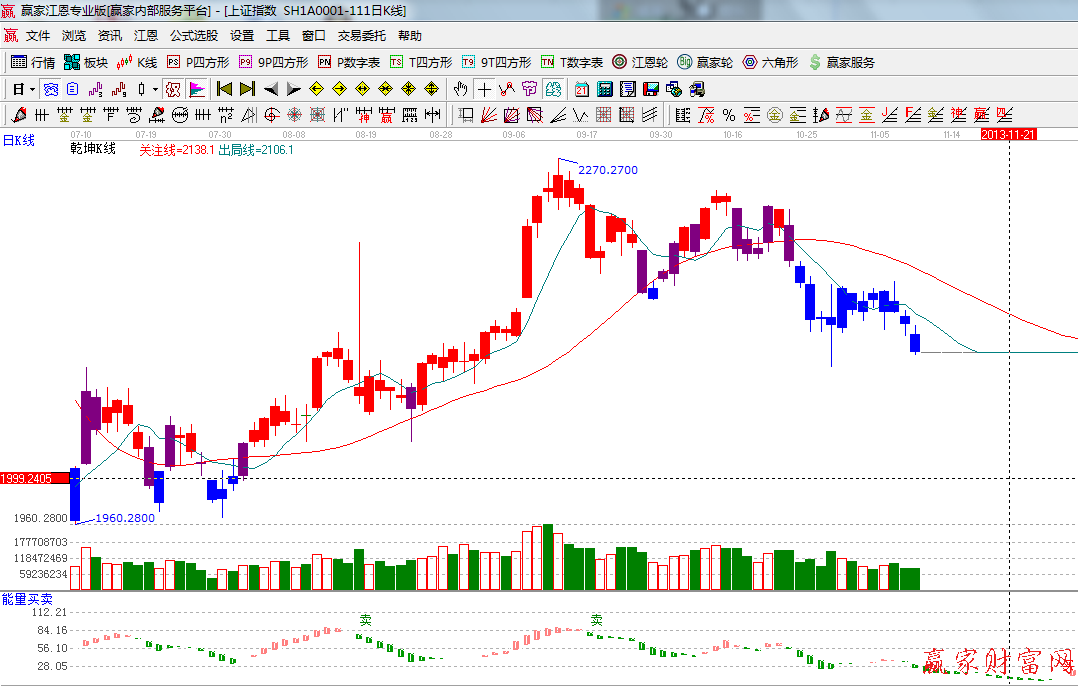Expand the period 日 dropdown arrow
This screenshot has width=1078, height=686.
(x=32, y=89)
